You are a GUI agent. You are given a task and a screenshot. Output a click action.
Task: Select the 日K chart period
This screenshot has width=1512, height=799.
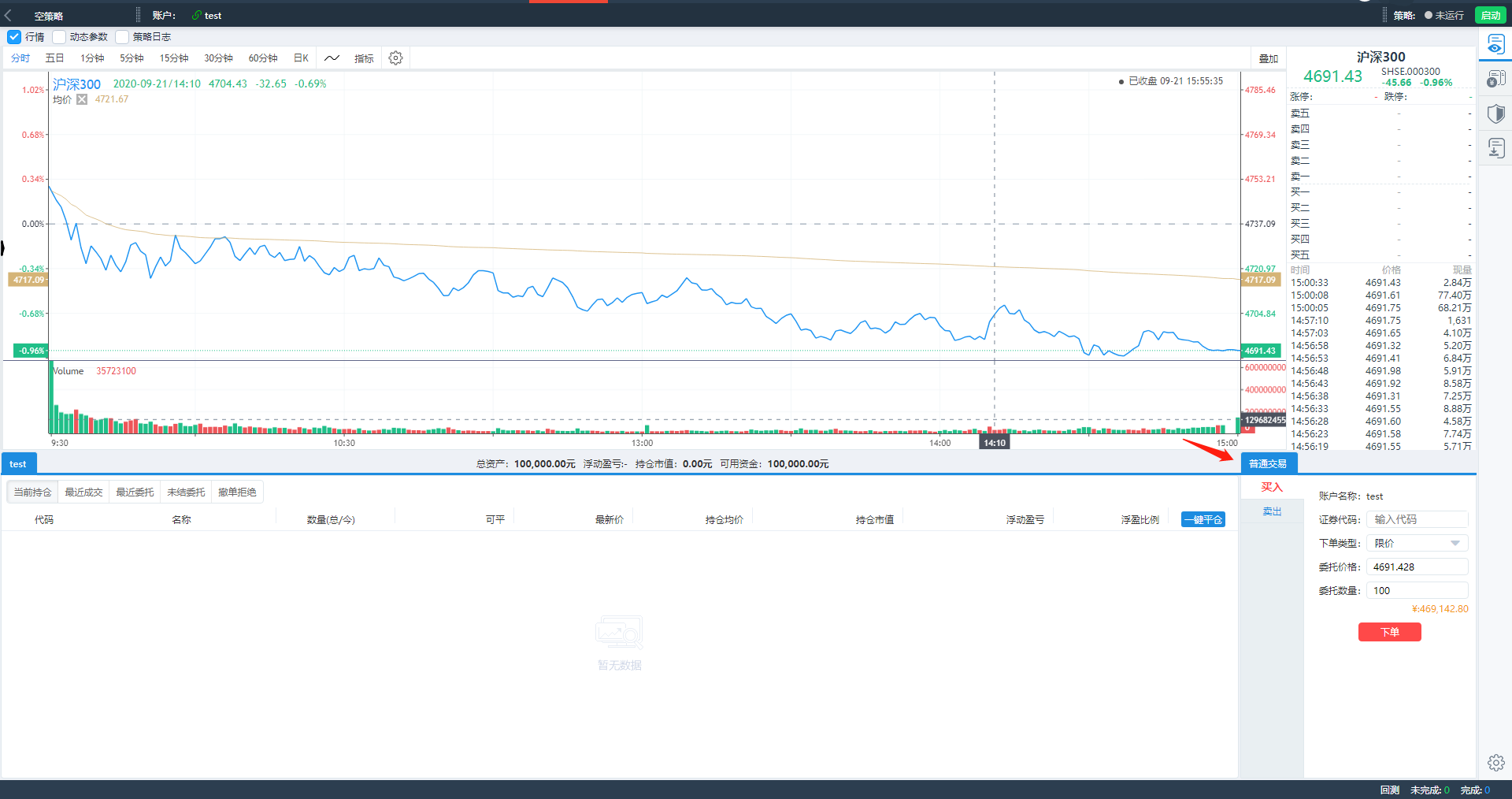pos(301,58)
